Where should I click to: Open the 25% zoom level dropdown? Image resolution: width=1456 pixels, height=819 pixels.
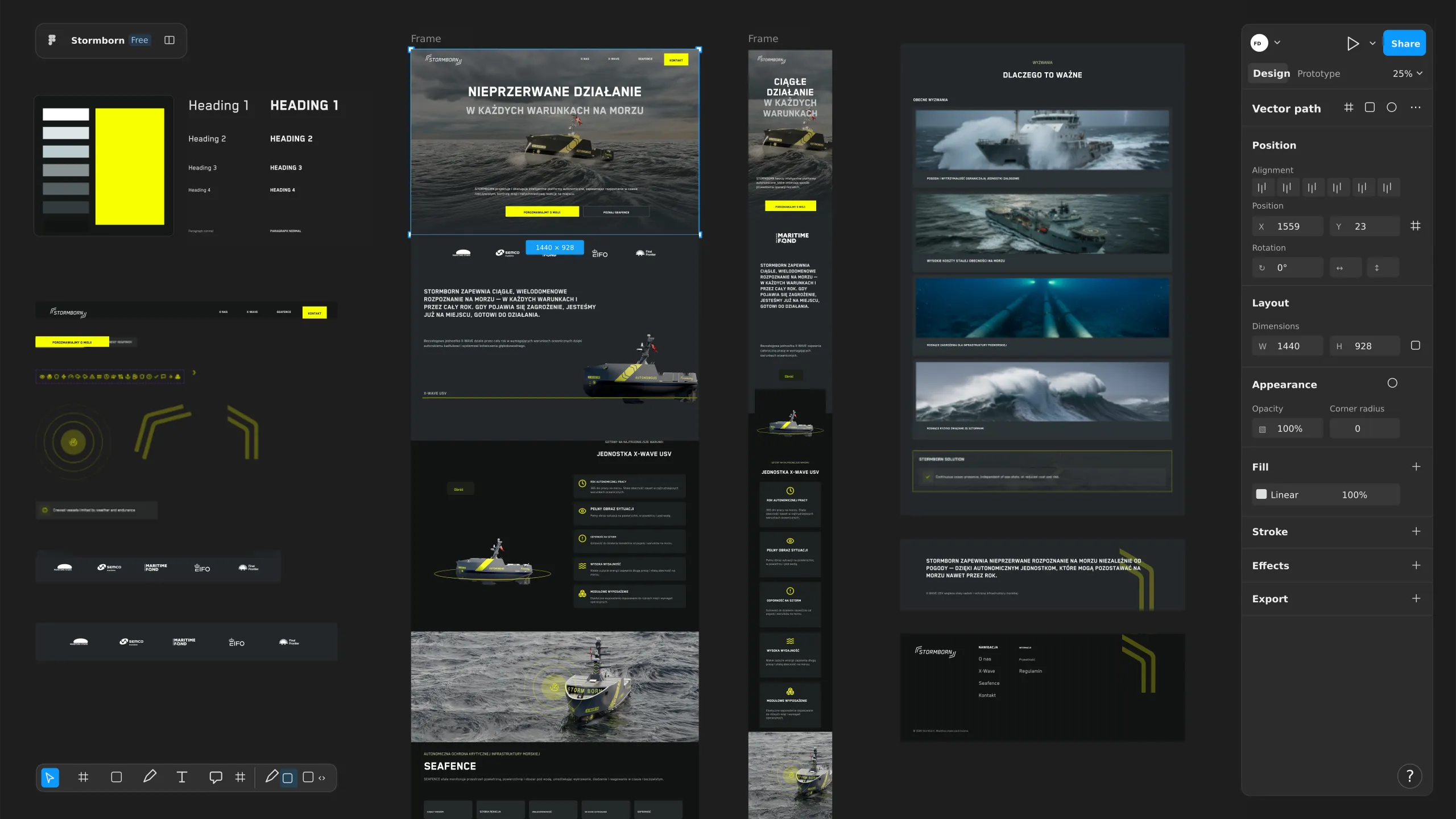click(x=1408, y=73)
